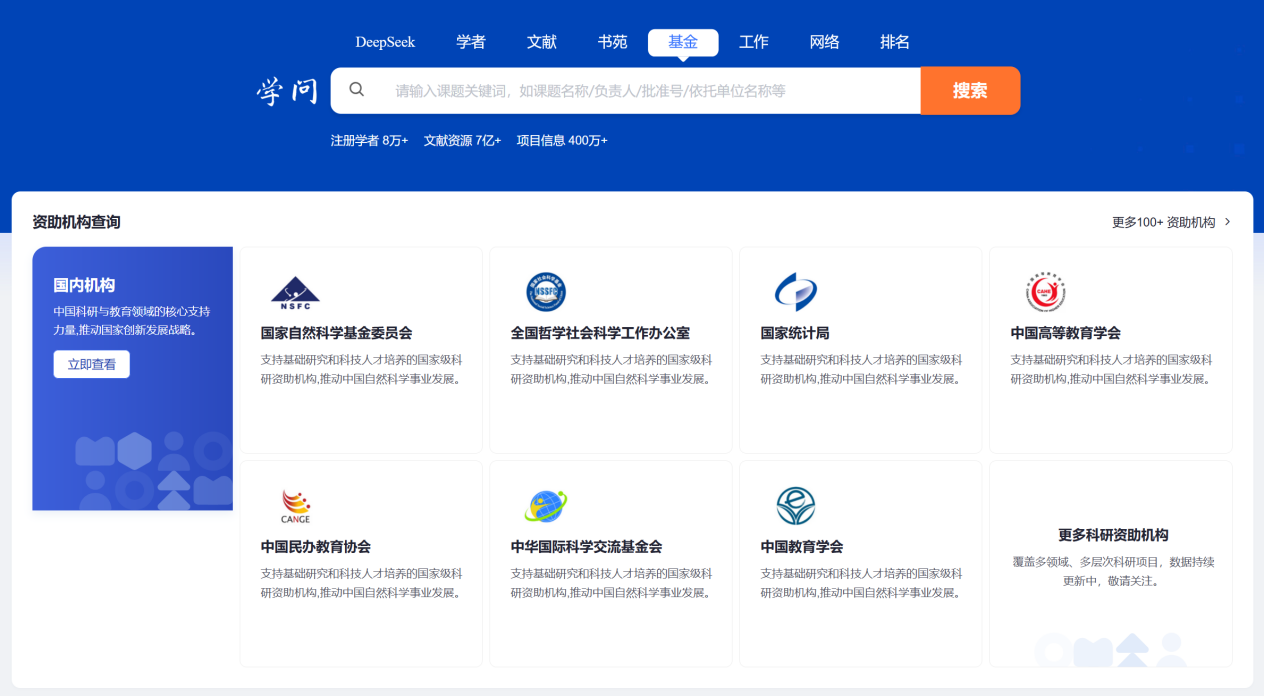The height and width of the screenshot is (696, 1264).
Task: Open 全国哲学社会科学工作办公室 title link
Action: (x=600, y=333)
